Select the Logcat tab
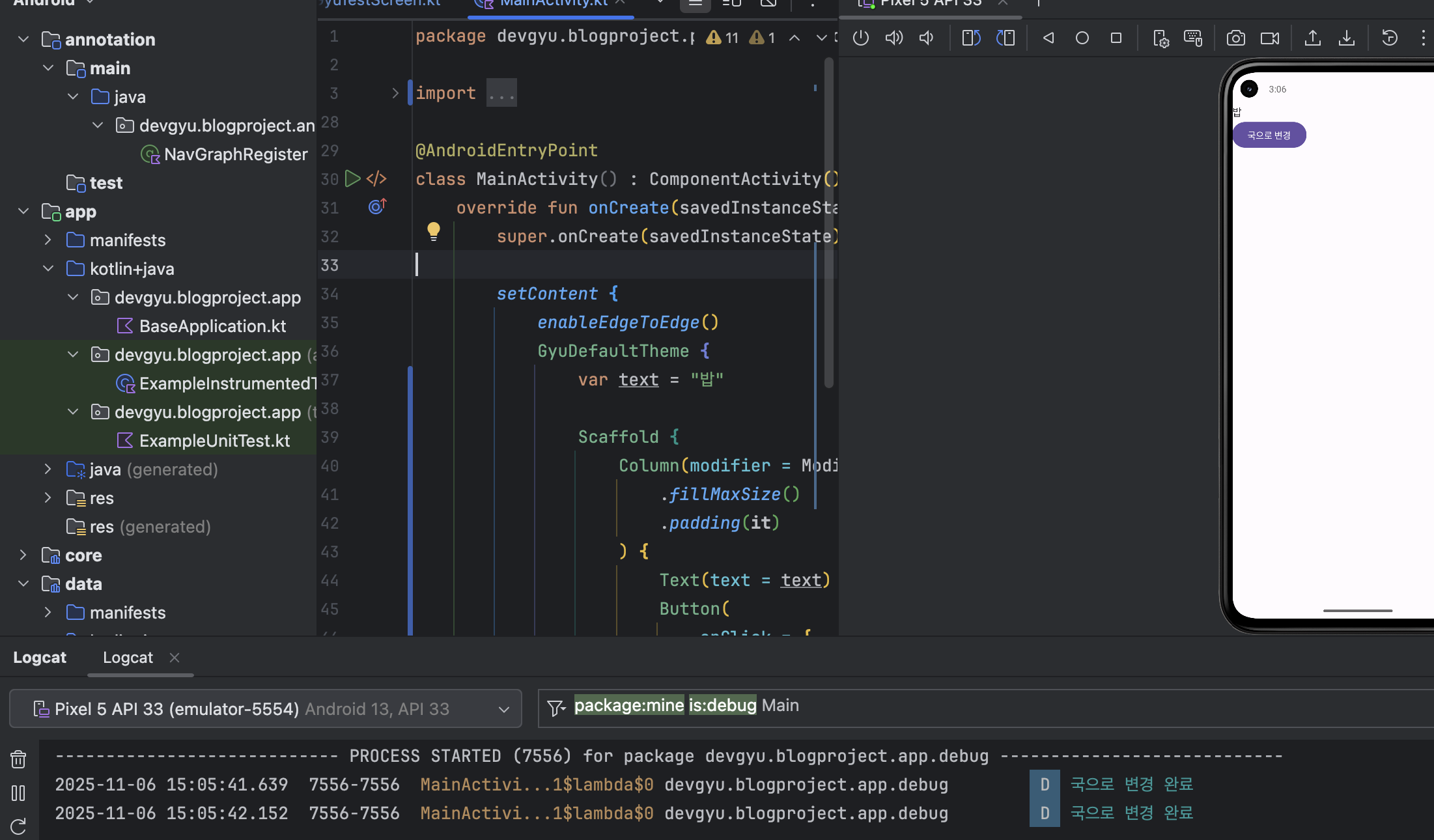Viewport: 1434px width, 840px height. (128, 657)
